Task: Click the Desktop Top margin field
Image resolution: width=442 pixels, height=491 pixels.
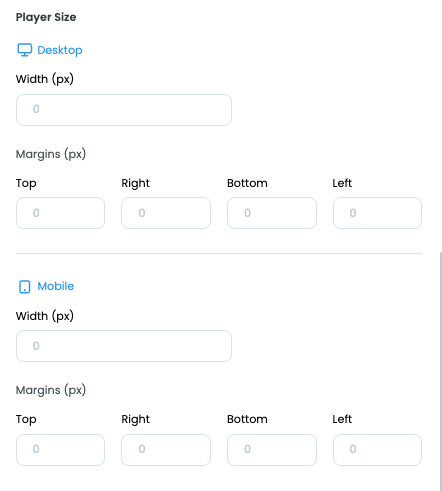Action: point(60,213)
